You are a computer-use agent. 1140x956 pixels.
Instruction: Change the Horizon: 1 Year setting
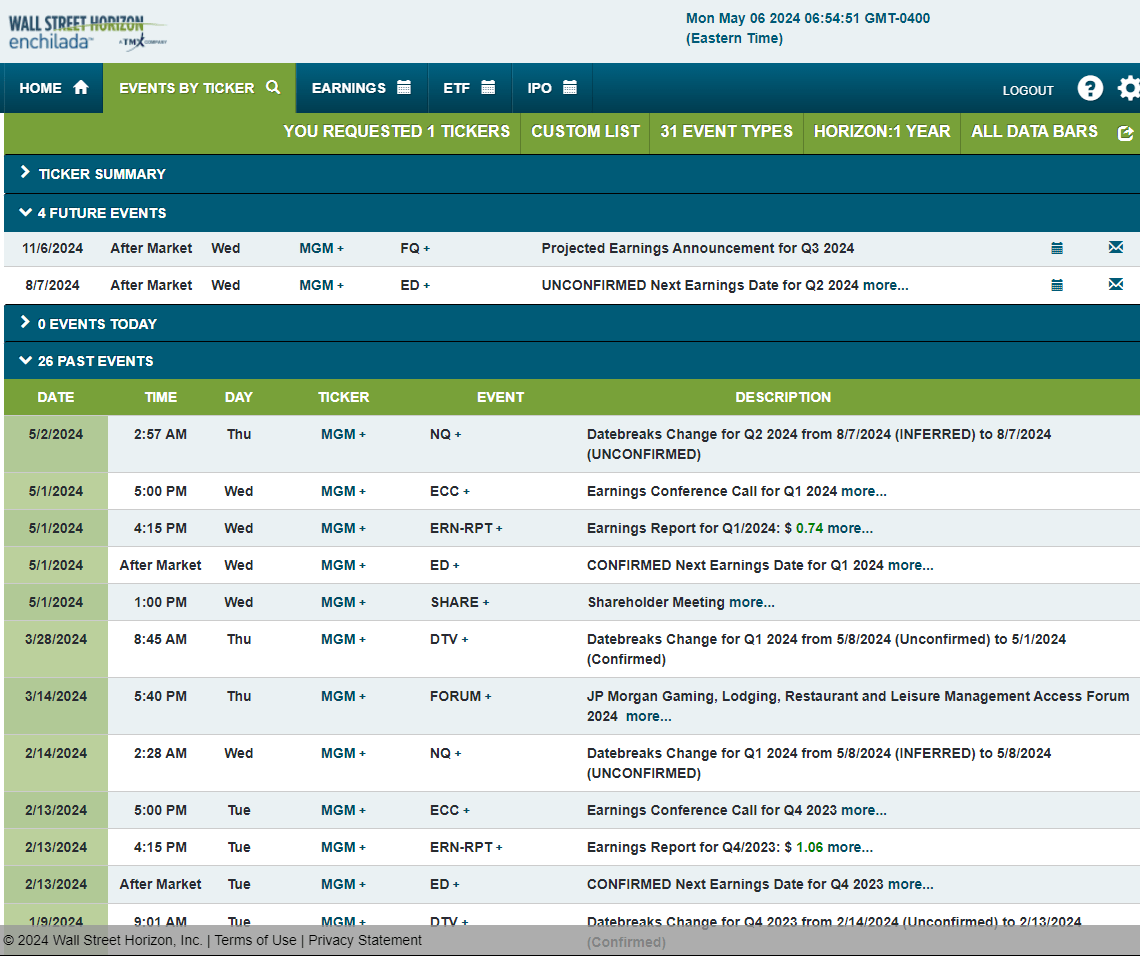click(x=882, y=132)
